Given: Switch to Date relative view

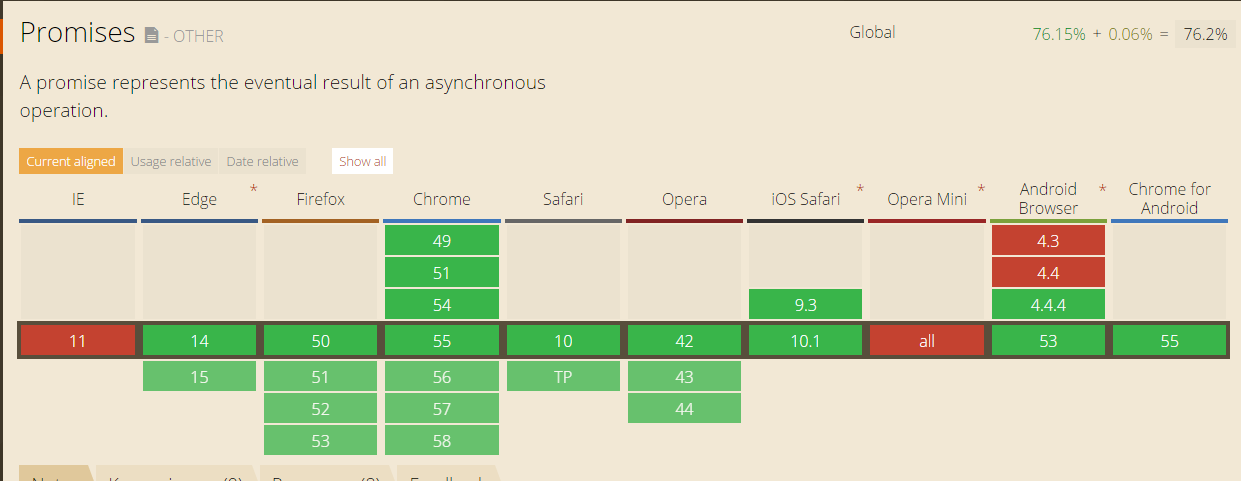Looking at the screenshot, I should click(x=262, y=161).
